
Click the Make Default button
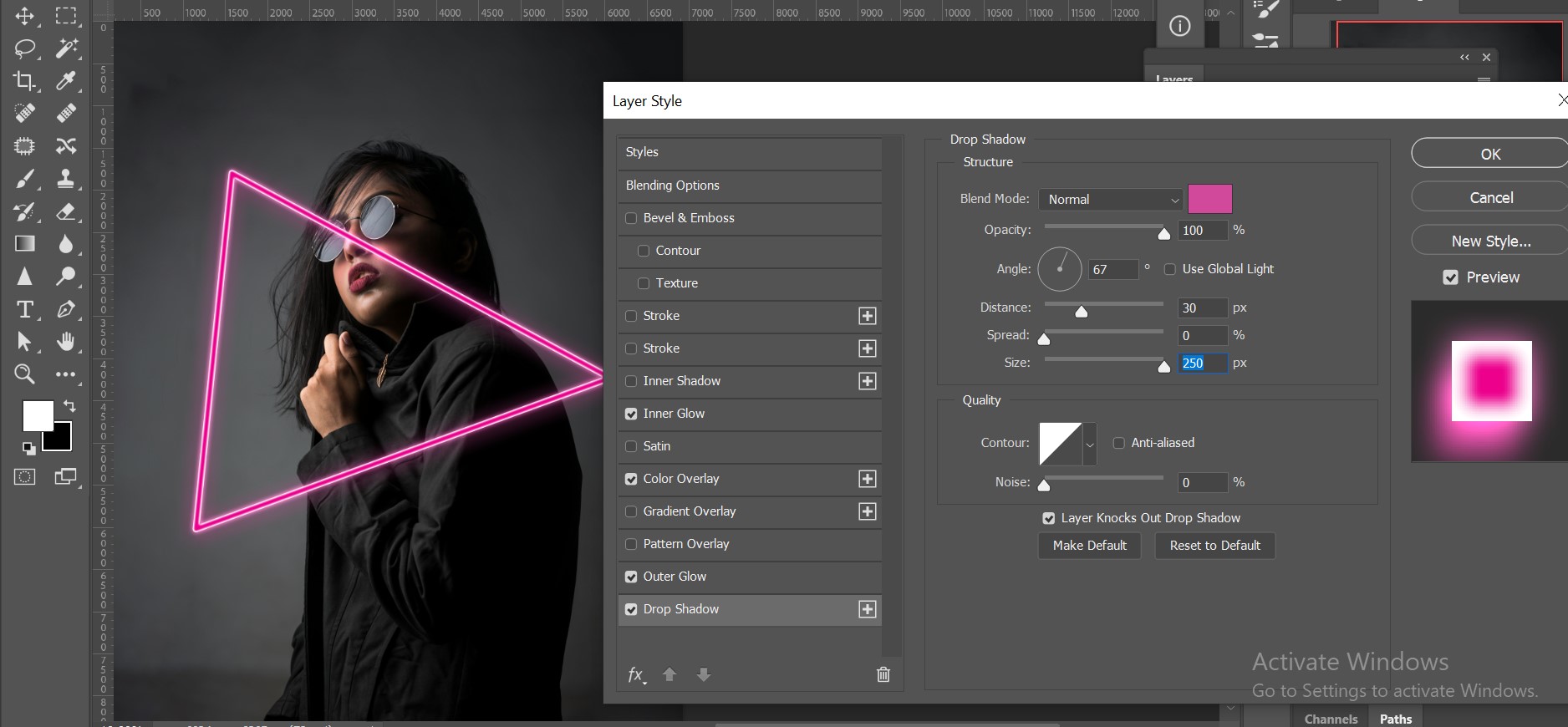1090,546
